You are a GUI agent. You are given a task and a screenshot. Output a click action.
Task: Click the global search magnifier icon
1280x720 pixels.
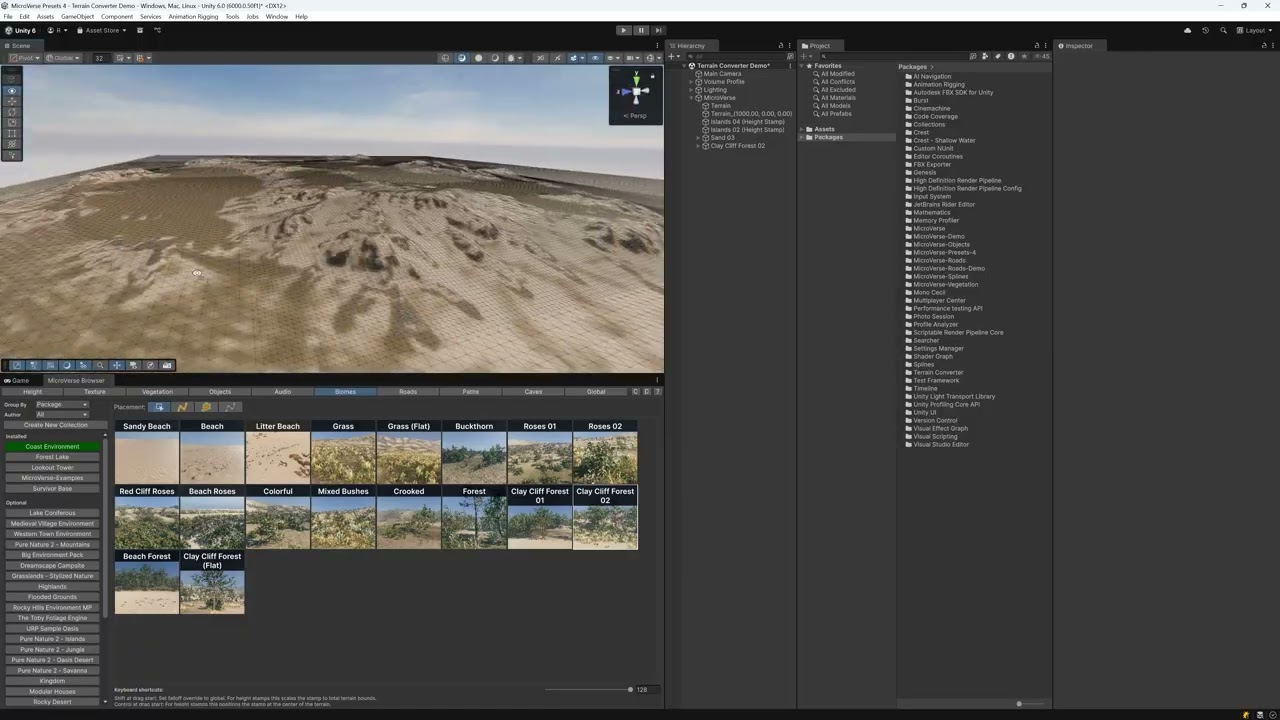click(x=1222, y=30)
